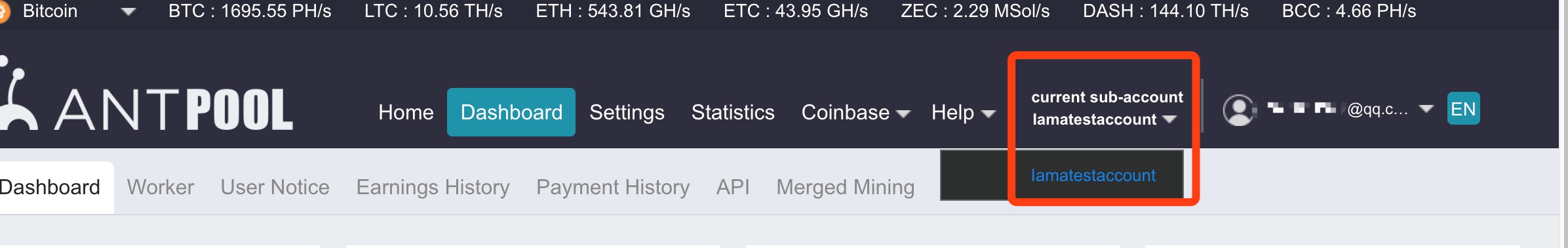Viewport: 1568px width, 248px height.
Task: Open the Statistics page
Action: coord(733,112)
